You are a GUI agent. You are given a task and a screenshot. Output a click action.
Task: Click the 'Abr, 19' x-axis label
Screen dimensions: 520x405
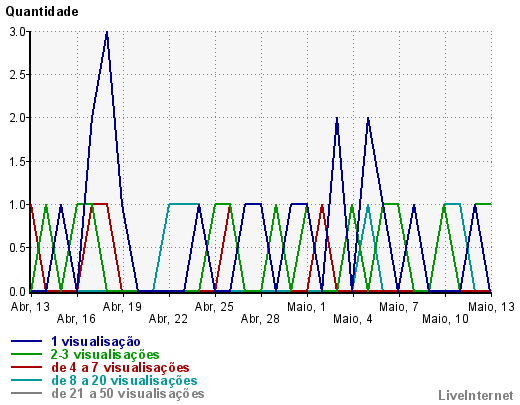[122, 307]
